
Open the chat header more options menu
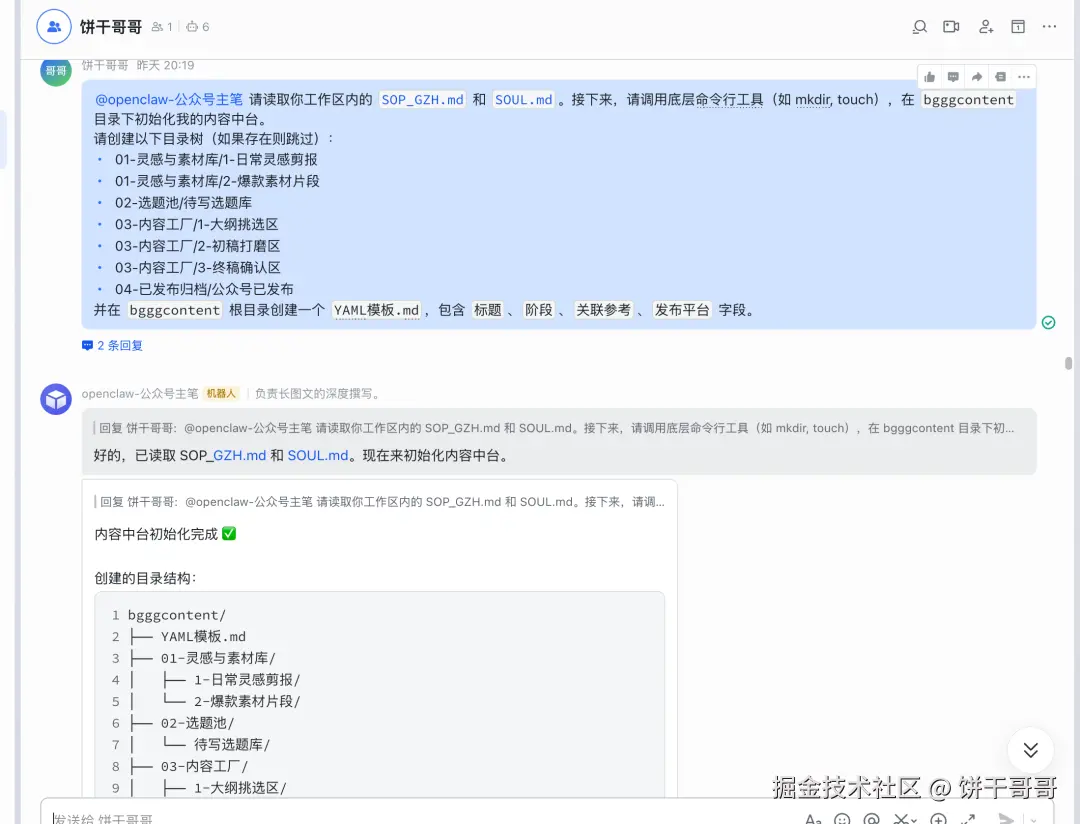(1049, 26)
